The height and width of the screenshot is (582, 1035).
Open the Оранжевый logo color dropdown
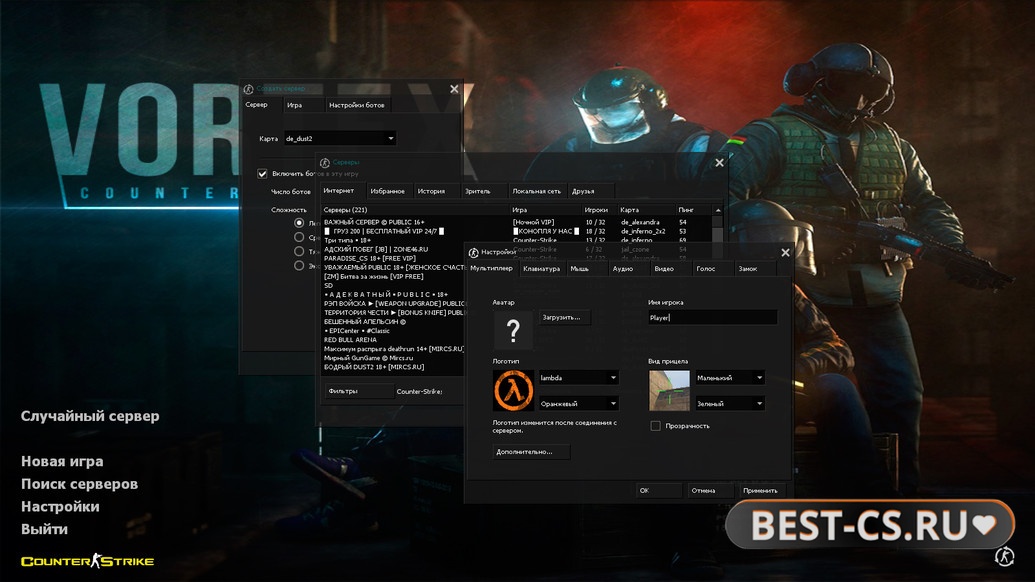click(x=579, y=403)
